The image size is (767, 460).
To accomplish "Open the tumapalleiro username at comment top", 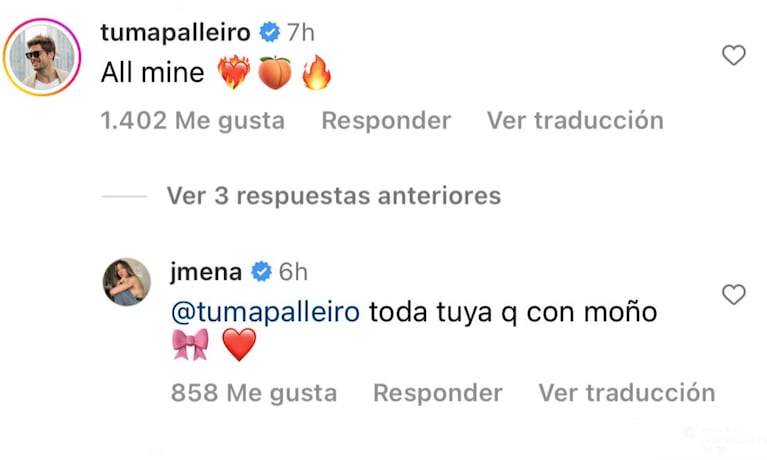I will point(177,33).
